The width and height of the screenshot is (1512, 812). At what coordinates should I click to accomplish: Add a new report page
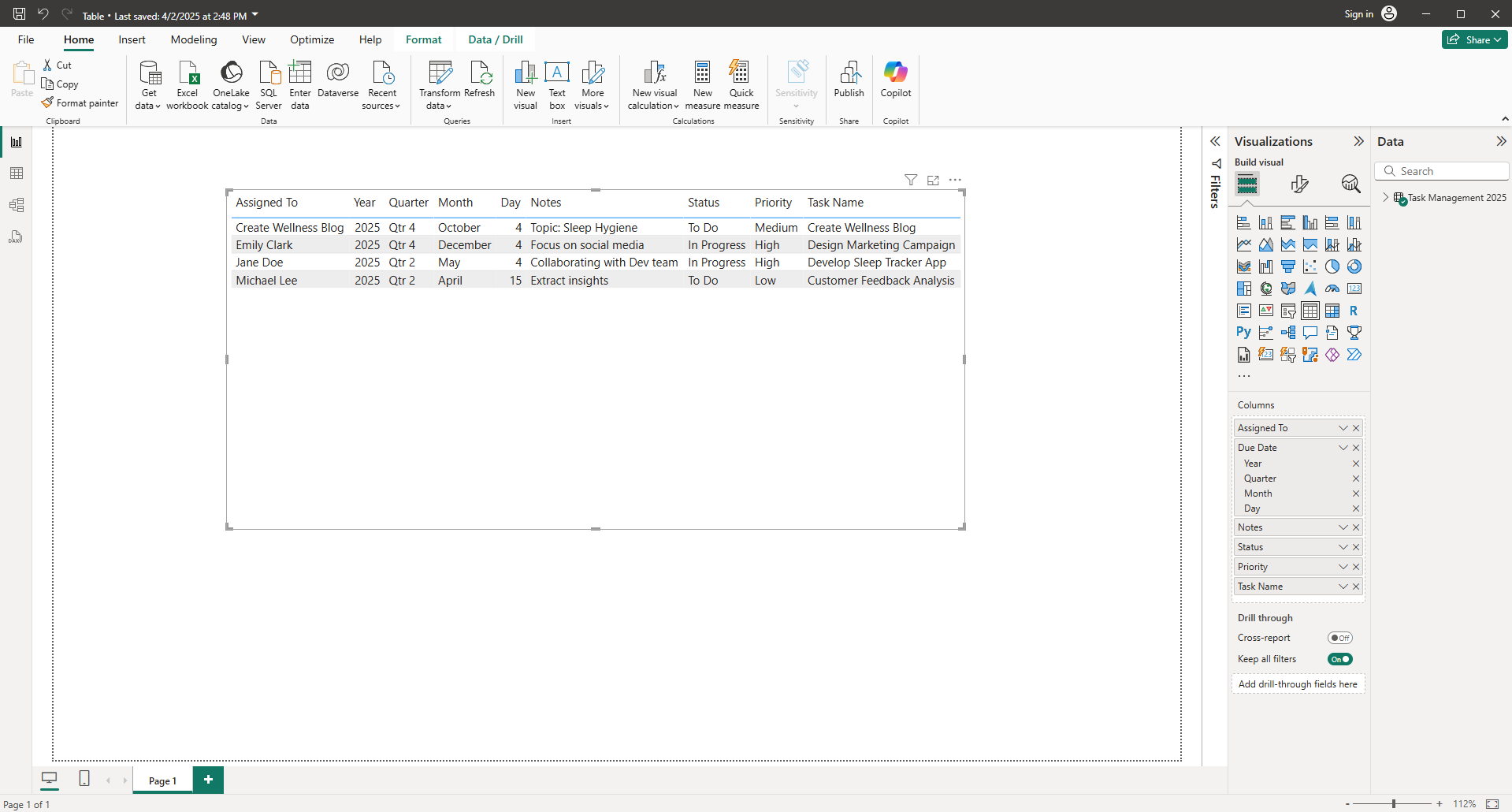click(x=208, y=780)
